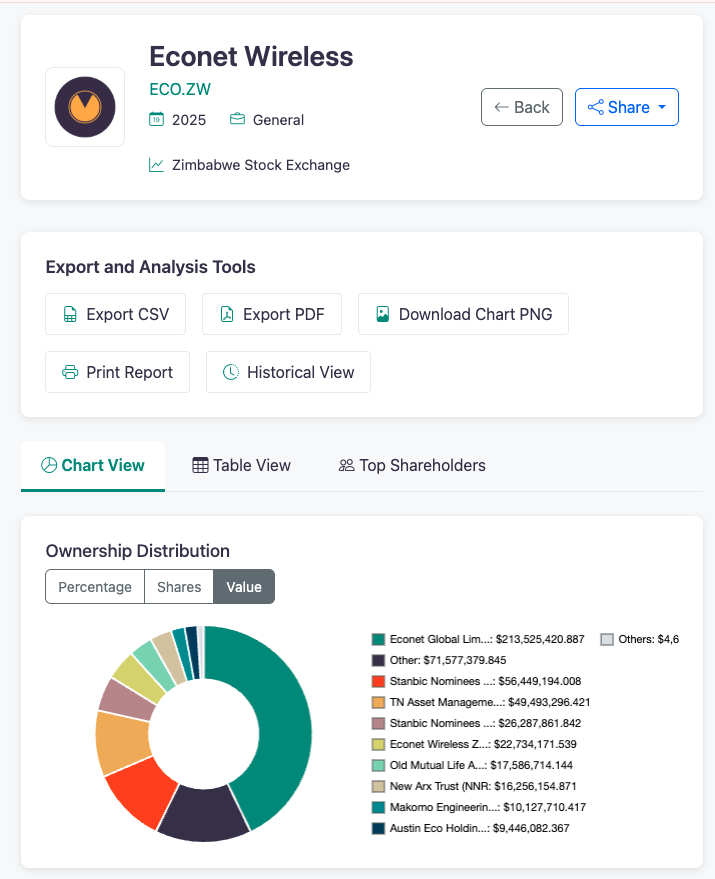Toggle the grey Others legend swatch

point(607,640)
